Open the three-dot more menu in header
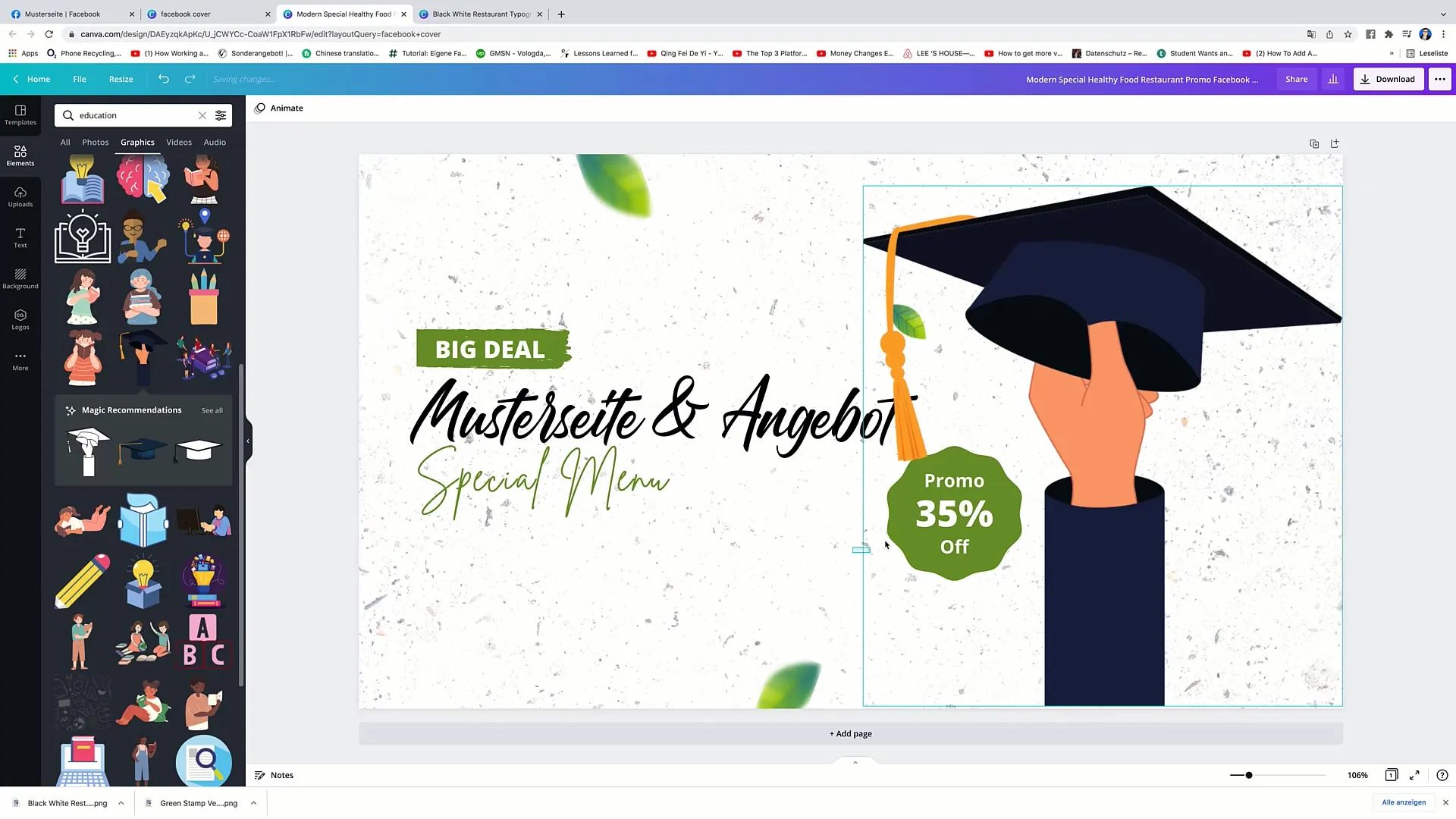Image resolution: width=1456 pixels, height=819 pixels. tap(1440, 79)
